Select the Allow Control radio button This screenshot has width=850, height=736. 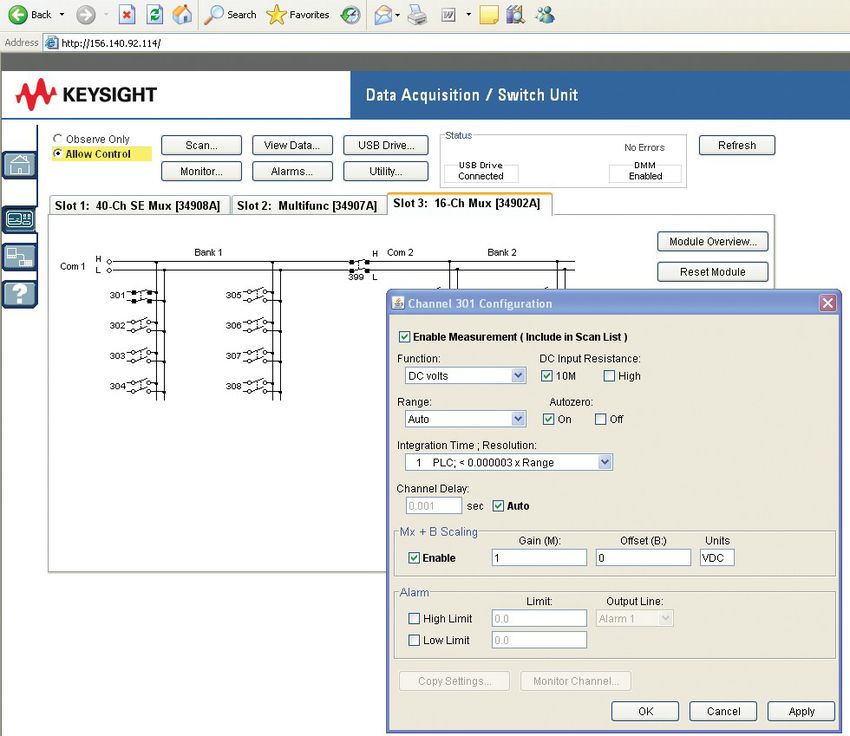pos(57,154)
